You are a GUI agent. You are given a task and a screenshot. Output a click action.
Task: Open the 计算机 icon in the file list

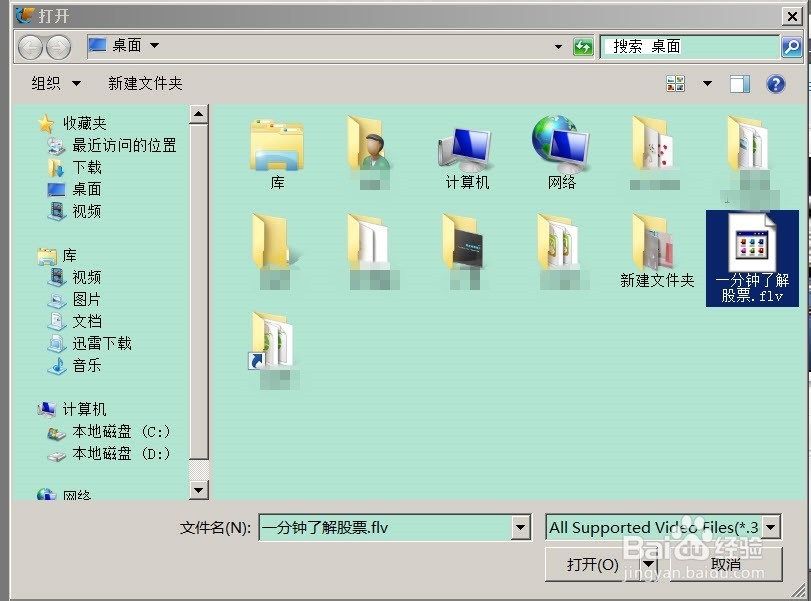click(466, 150)
